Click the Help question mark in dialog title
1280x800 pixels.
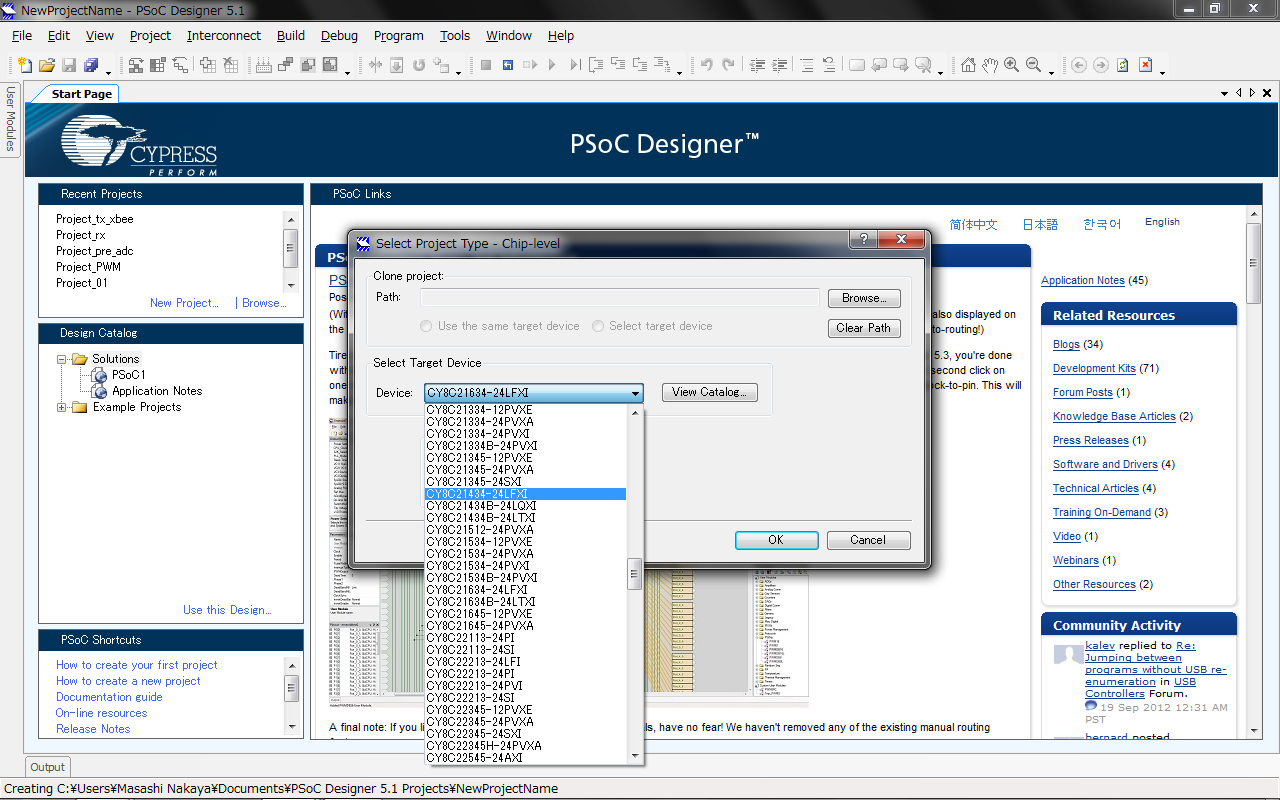[864, 240]
